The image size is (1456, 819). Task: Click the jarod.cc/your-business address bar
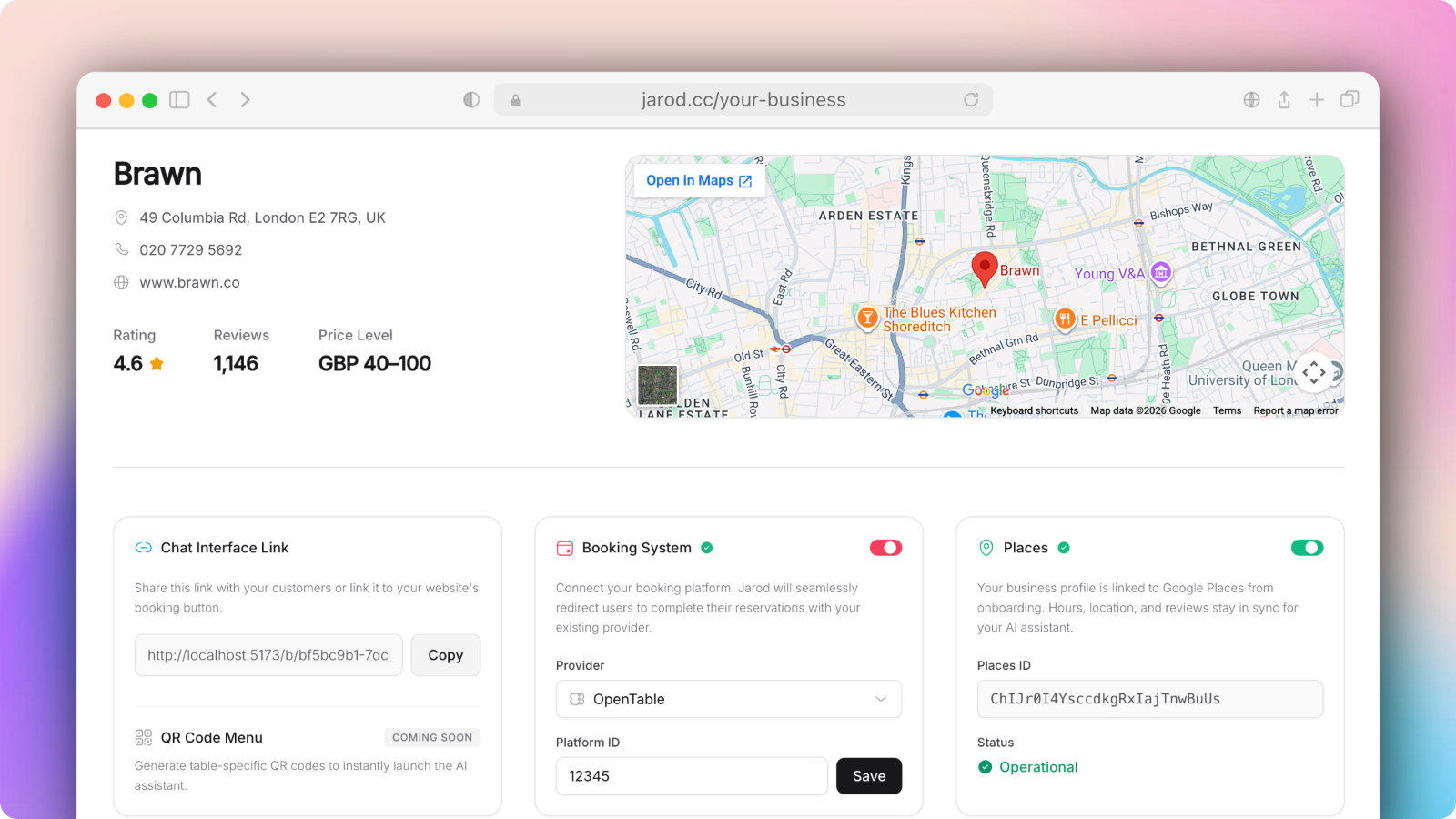(x=743, y=100)
